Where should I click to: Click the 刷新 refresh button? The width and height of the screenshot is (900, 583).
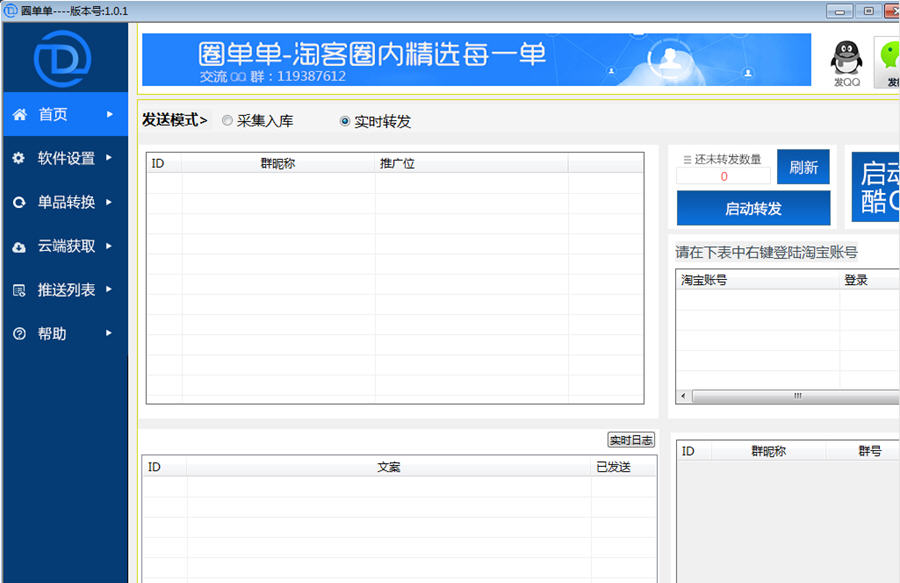click(803, 167)
